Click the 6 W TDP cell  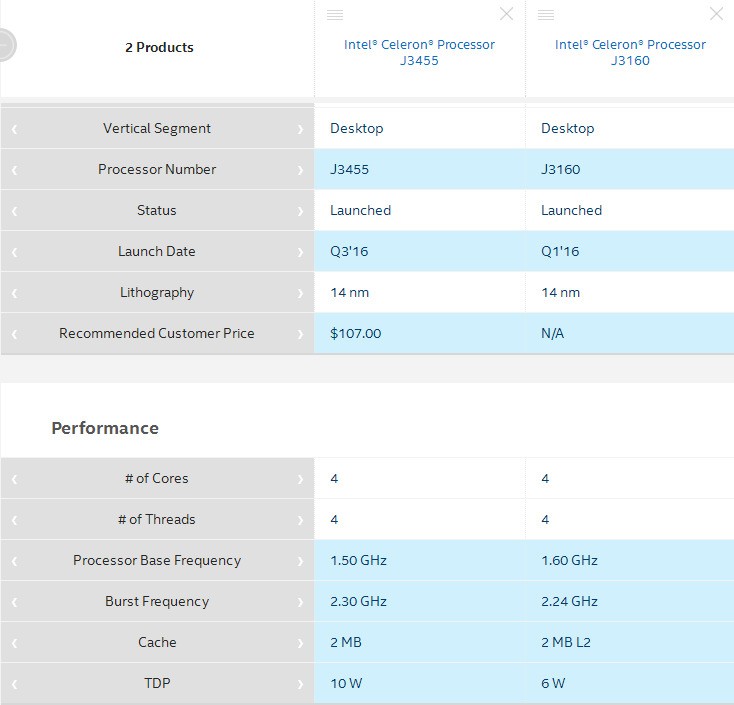coord(630,683)
